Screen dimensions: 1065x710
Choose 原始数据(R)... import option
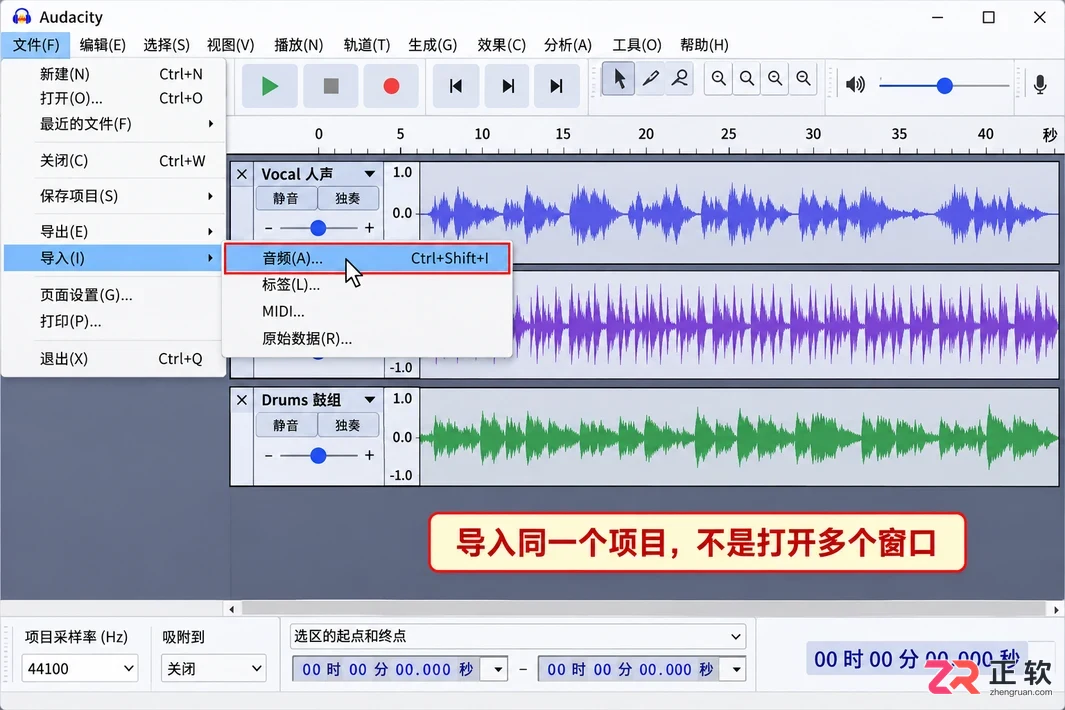(x=367, y=338)
